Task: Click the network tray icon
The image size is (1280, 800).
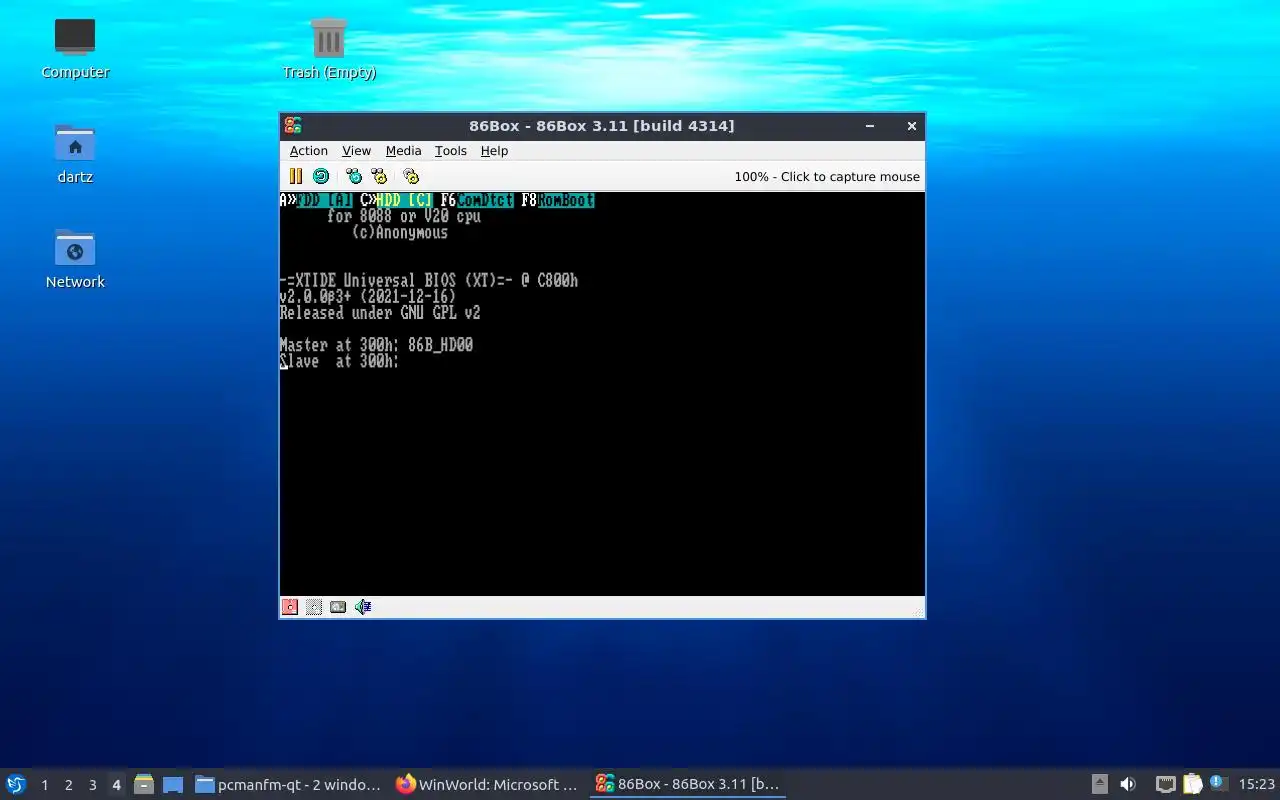Action: click(x=1165, y=784)
